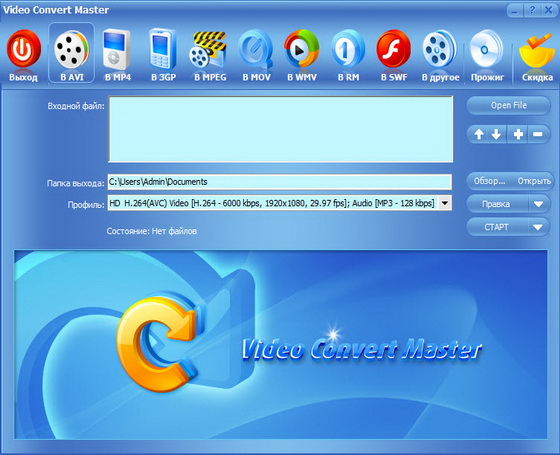Viewport: 560px width, 455px height.
Task: Close the Video Convert Master window
Action: 548,10
